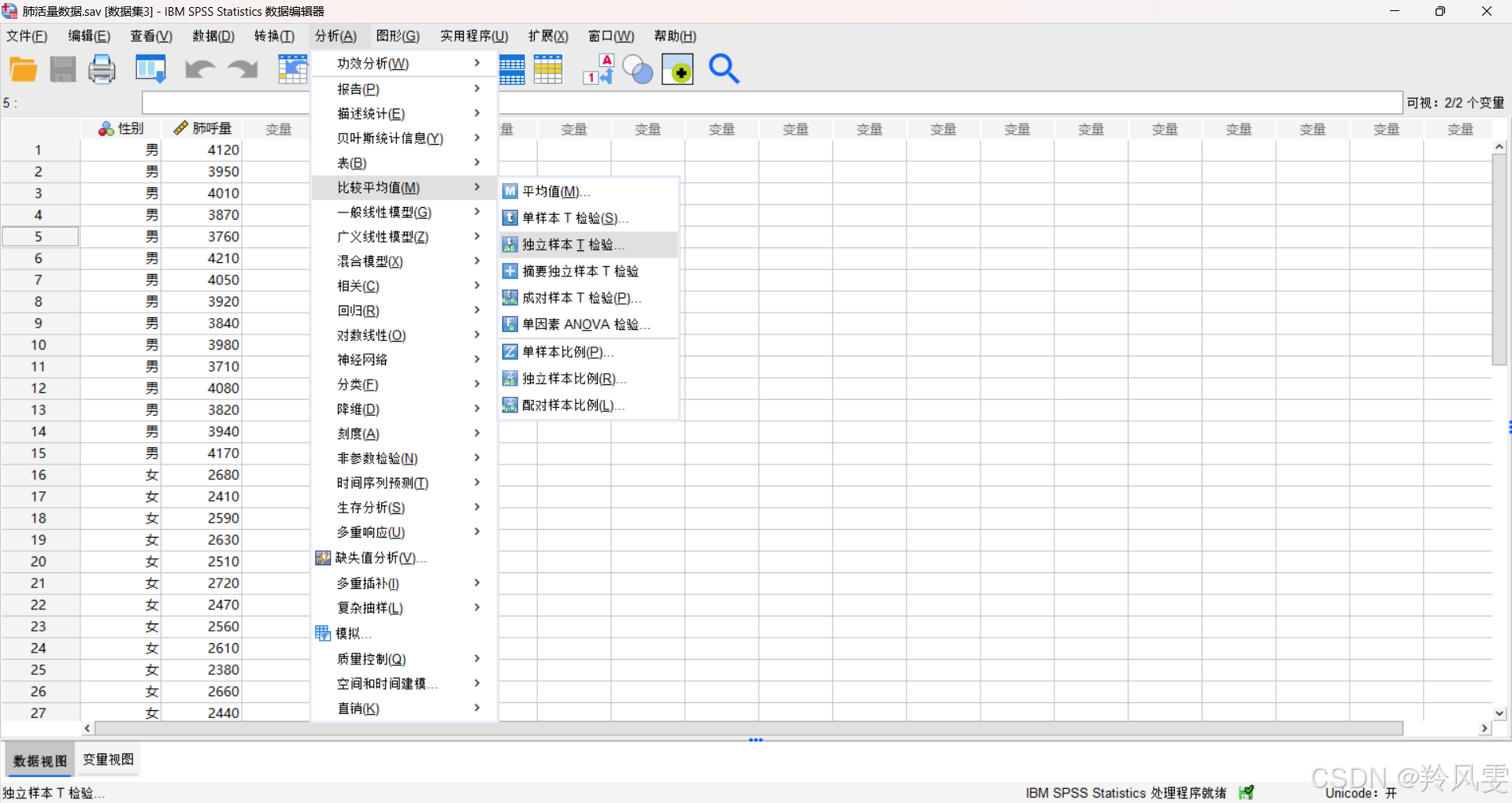Click the 缺失值分析 icon in menu
Screen dimensions: 1512x803
pyautogui.click(x=323, y=558)
